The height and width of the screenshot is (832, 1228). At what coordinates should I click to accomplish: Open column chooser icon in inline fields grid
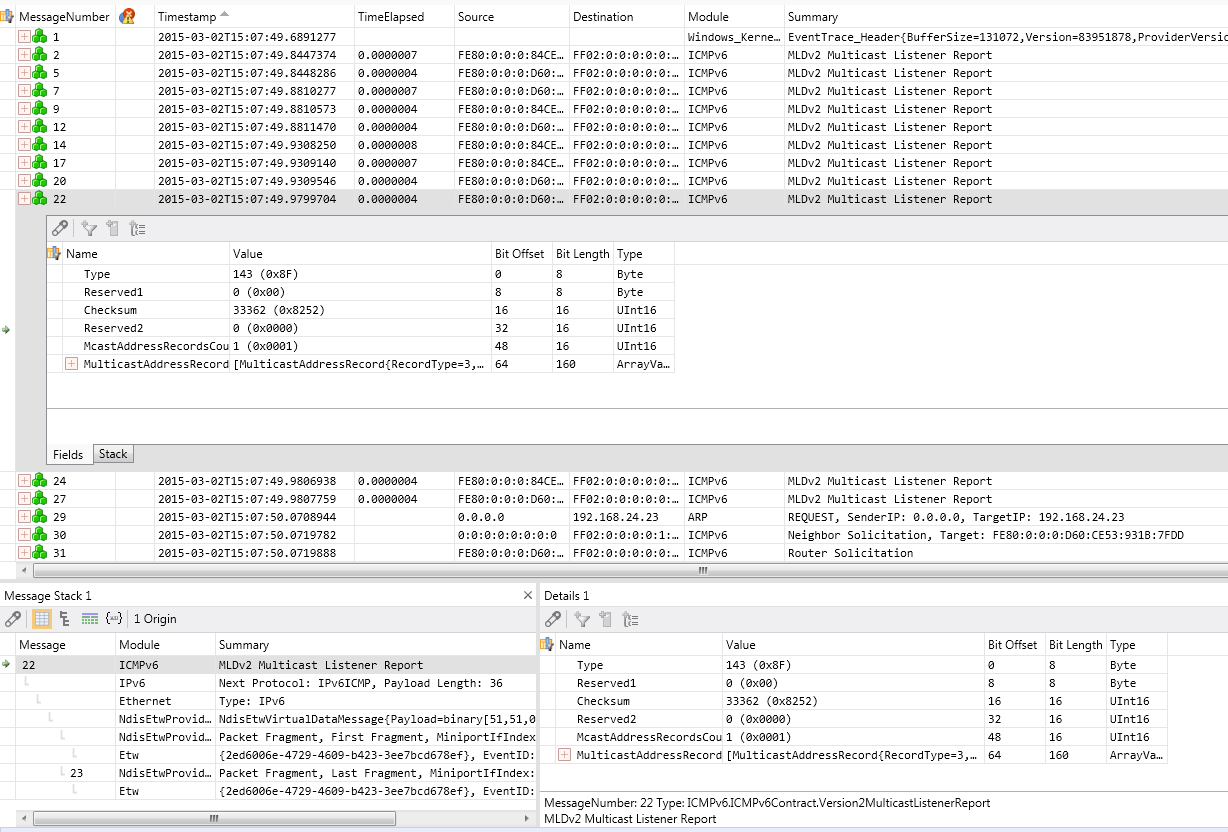[x=54, y=253]
